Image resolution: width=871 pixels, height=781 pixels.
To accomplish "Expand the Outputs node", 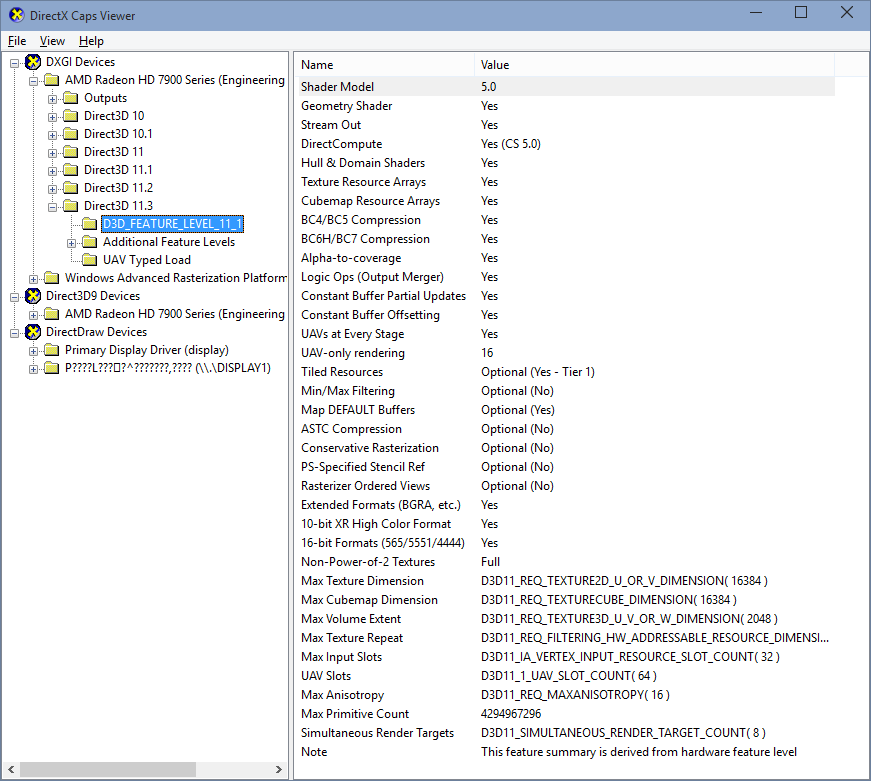I will click(52, 99).
